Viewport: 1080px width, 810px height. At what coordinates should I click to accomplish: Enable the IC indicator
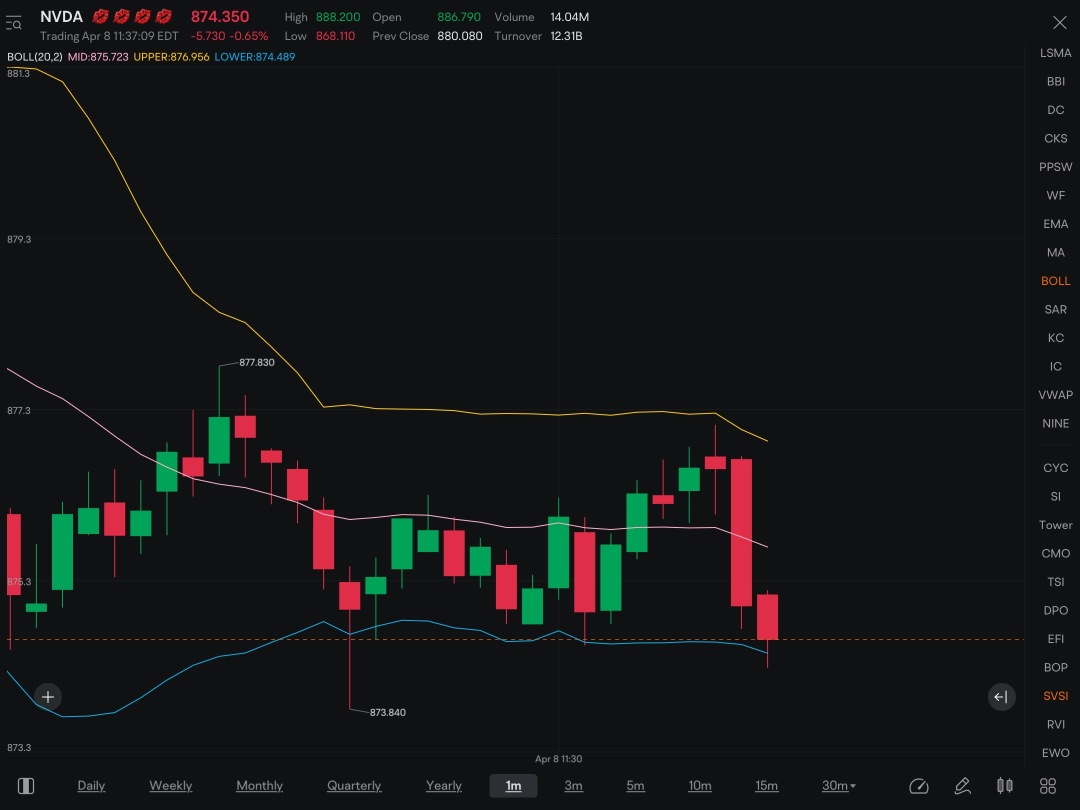point(1055,366)
